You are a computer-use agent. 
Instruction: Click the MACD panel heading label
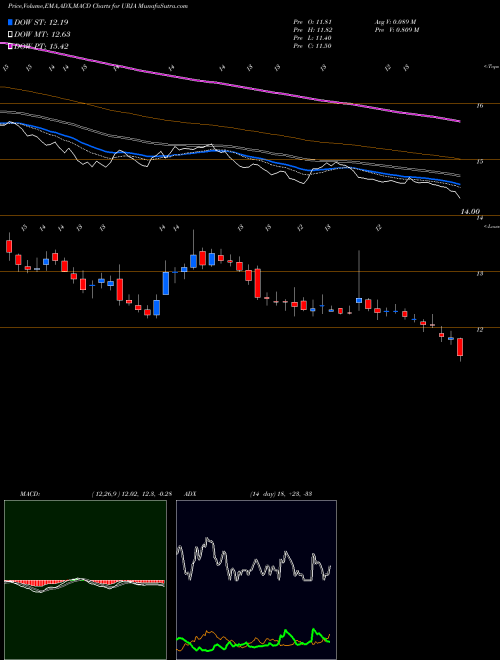(29, 494)
